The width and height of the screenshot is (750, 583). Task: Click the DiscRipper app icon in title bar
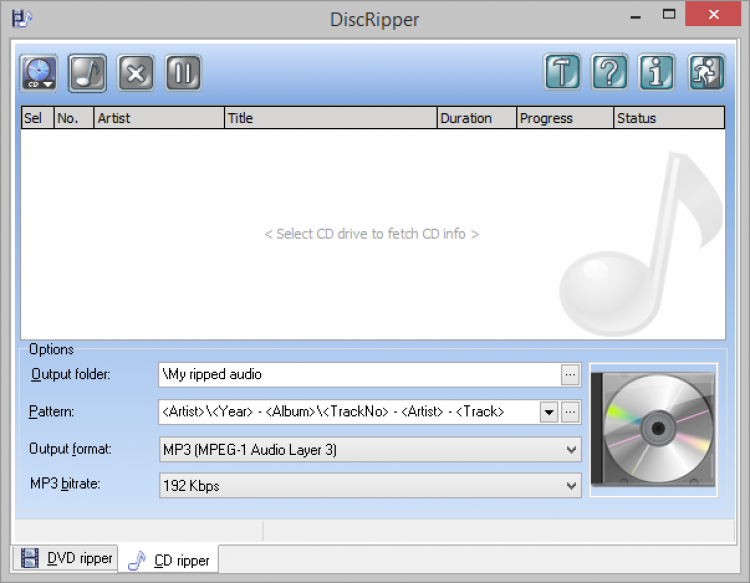(22, 19)
